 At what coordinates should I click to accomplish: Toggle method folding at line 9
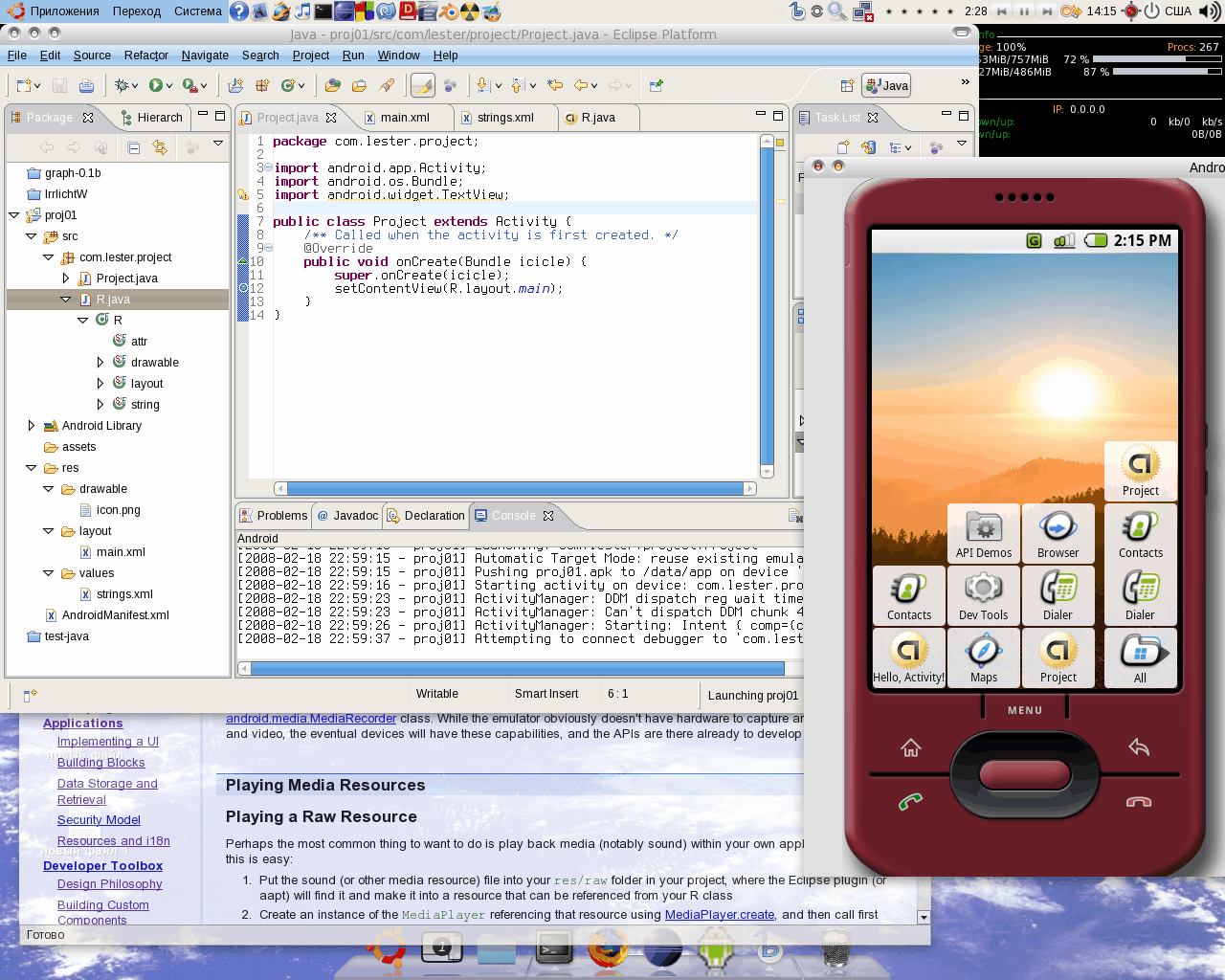tap(268, 248)
